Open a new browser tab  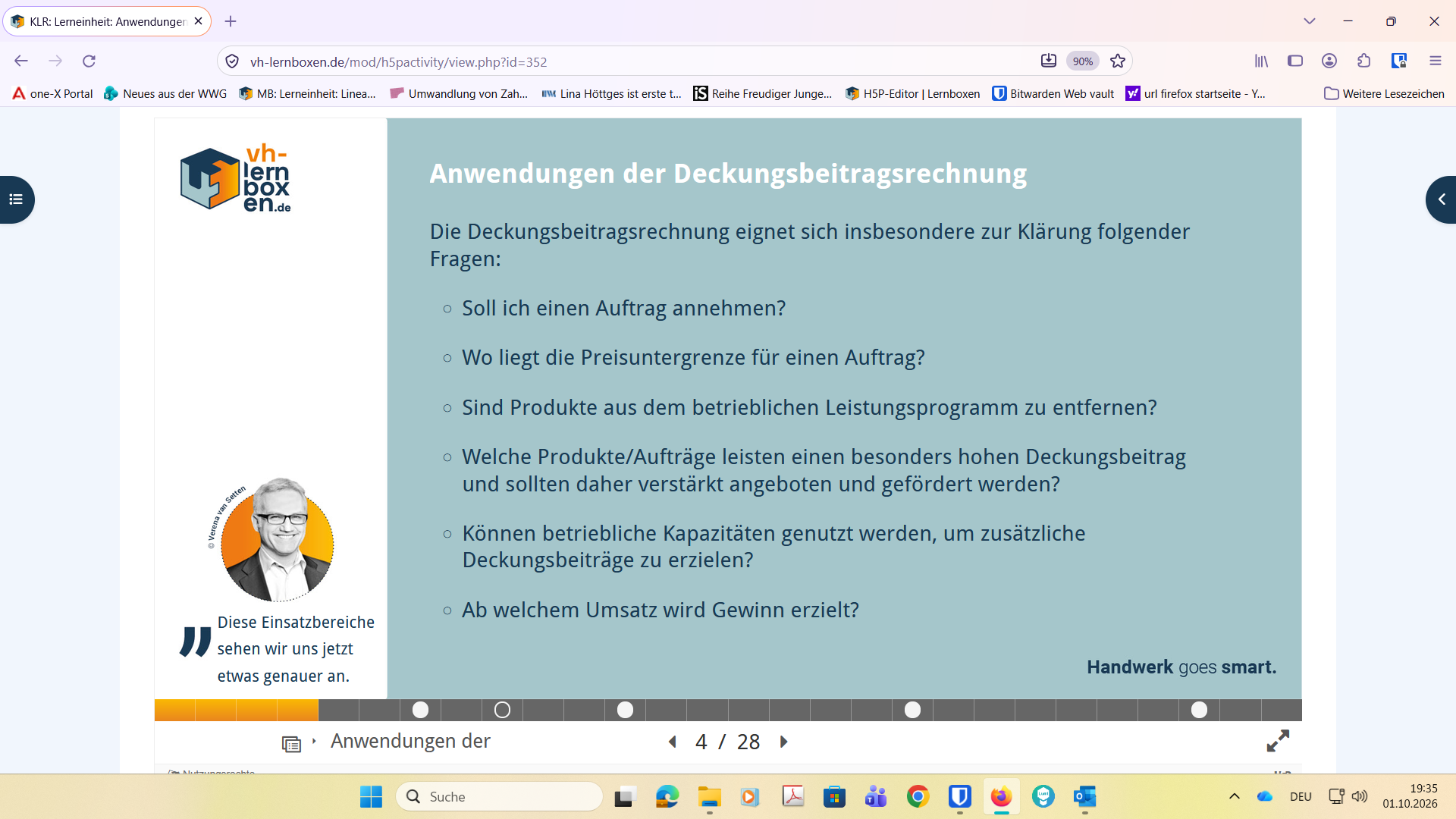(x=231, y=21)
